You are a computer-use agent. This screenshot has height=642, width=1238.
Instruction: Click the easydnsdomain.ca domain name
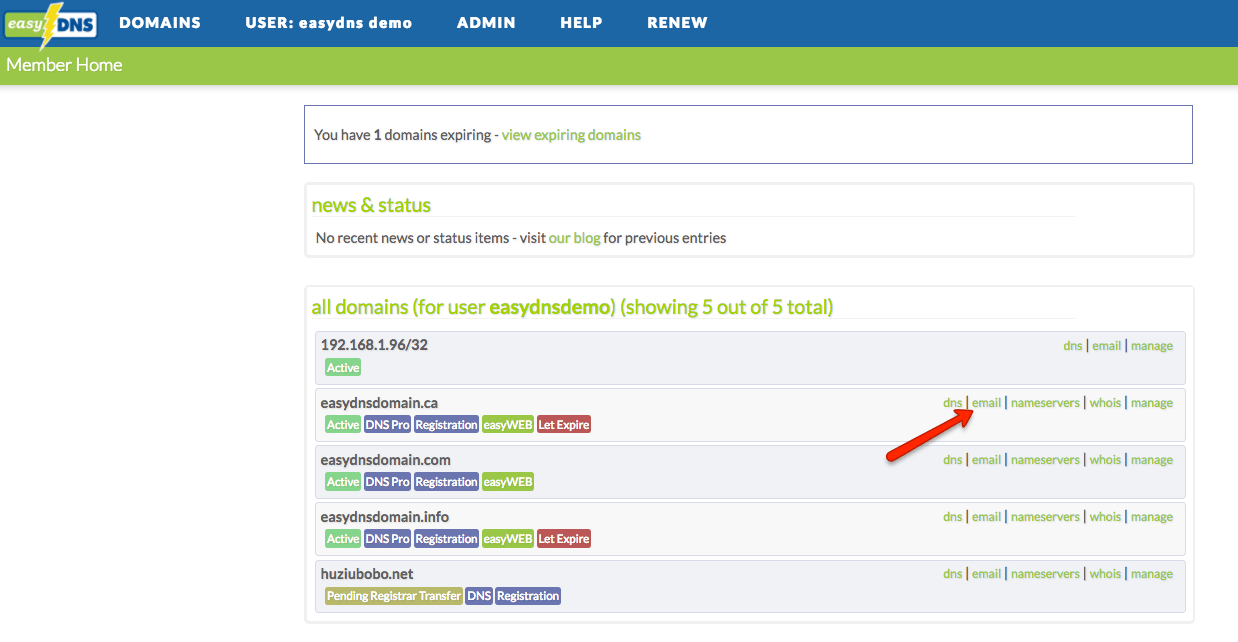tap(379, 402)
